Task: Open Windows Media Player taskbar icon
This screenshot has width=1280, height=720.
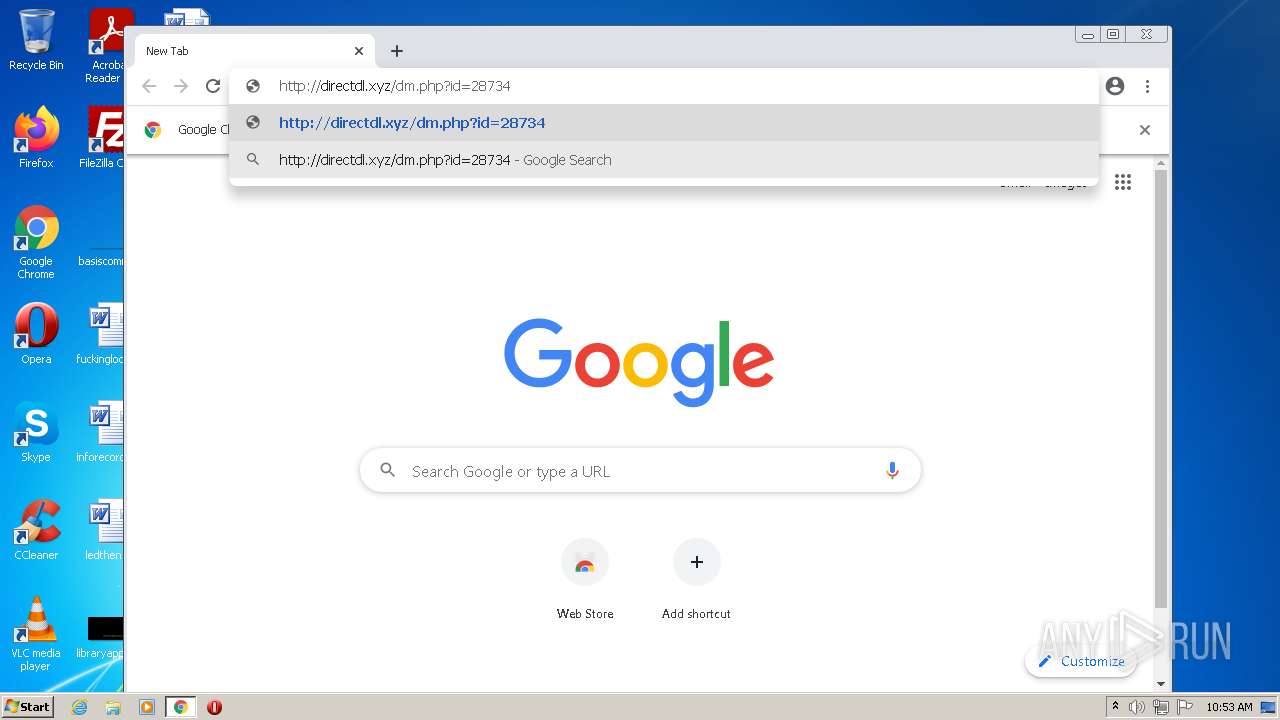Action: (x=147, y=707)
